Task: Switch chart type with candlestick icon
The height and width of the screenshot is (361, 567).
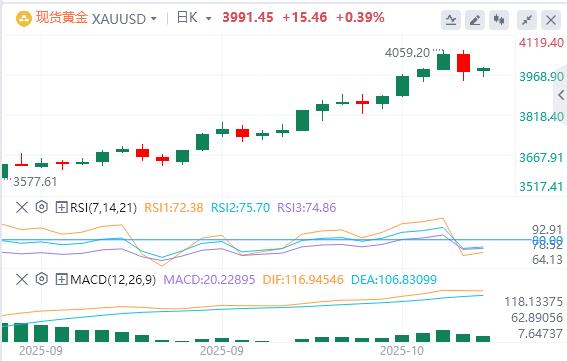Action: pyautogui.click(x=499, y=20)
